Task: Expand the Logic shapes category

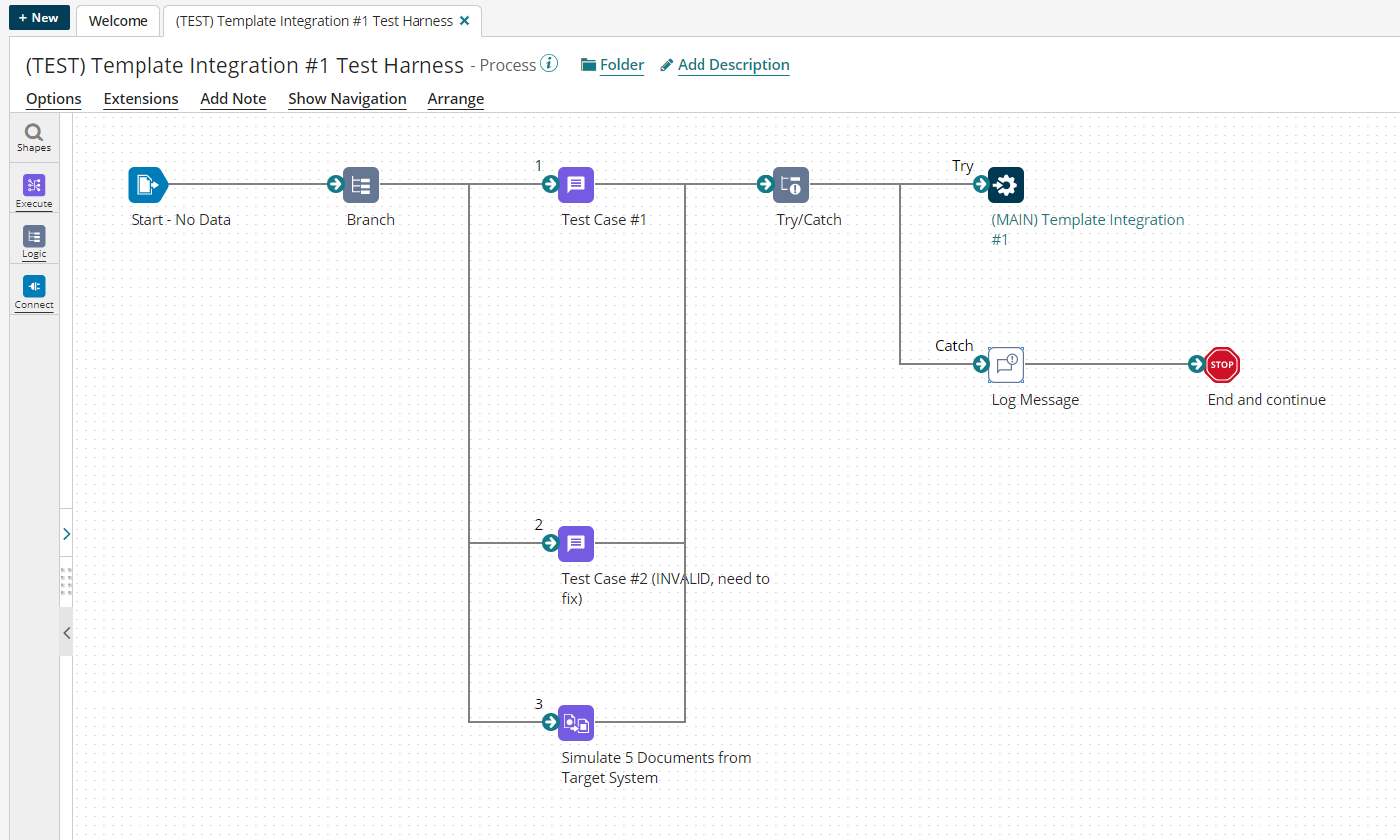Action: click(34, 241)
